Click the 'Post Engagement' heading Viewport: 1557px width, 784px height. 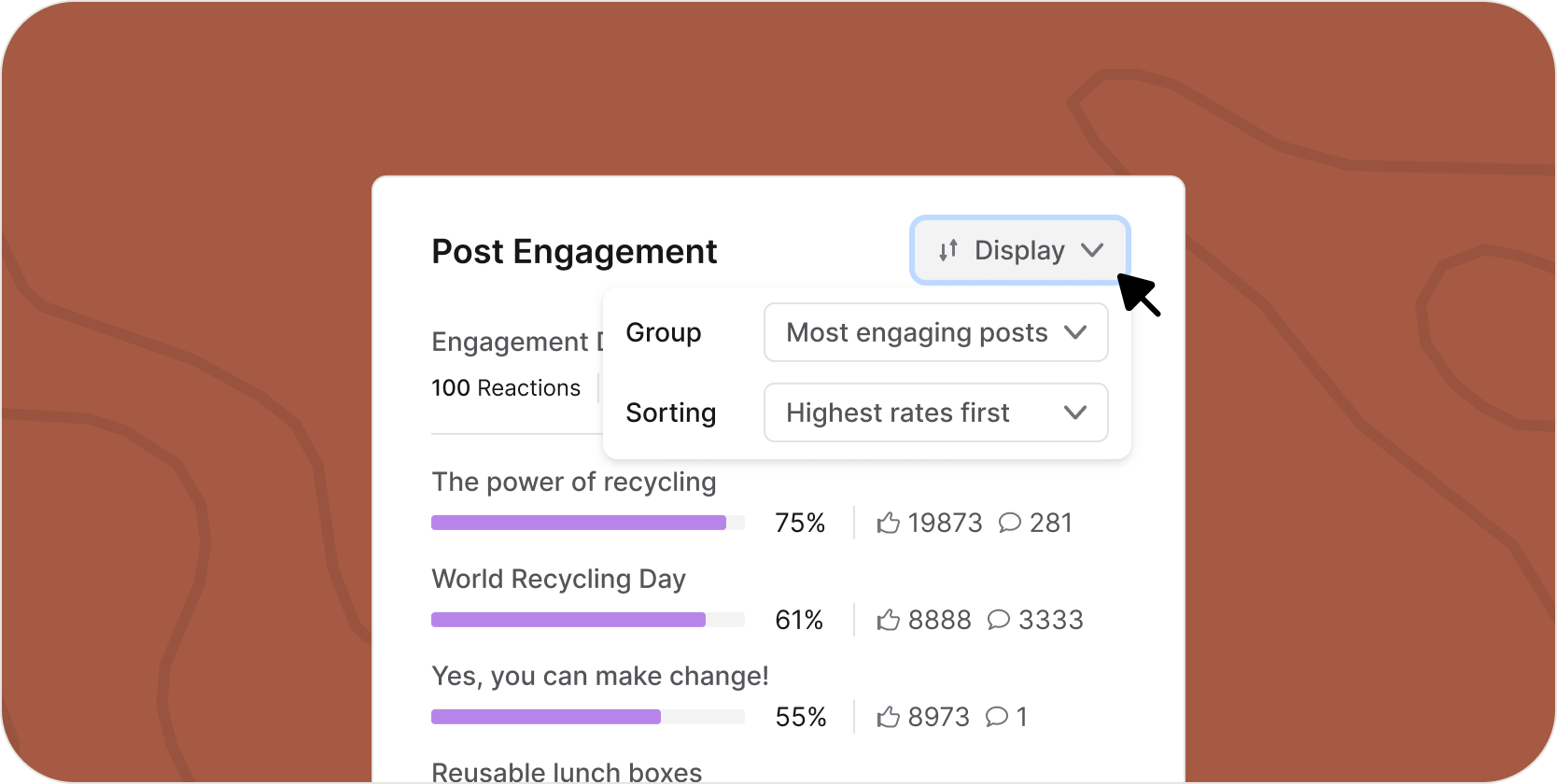(574, 252)
